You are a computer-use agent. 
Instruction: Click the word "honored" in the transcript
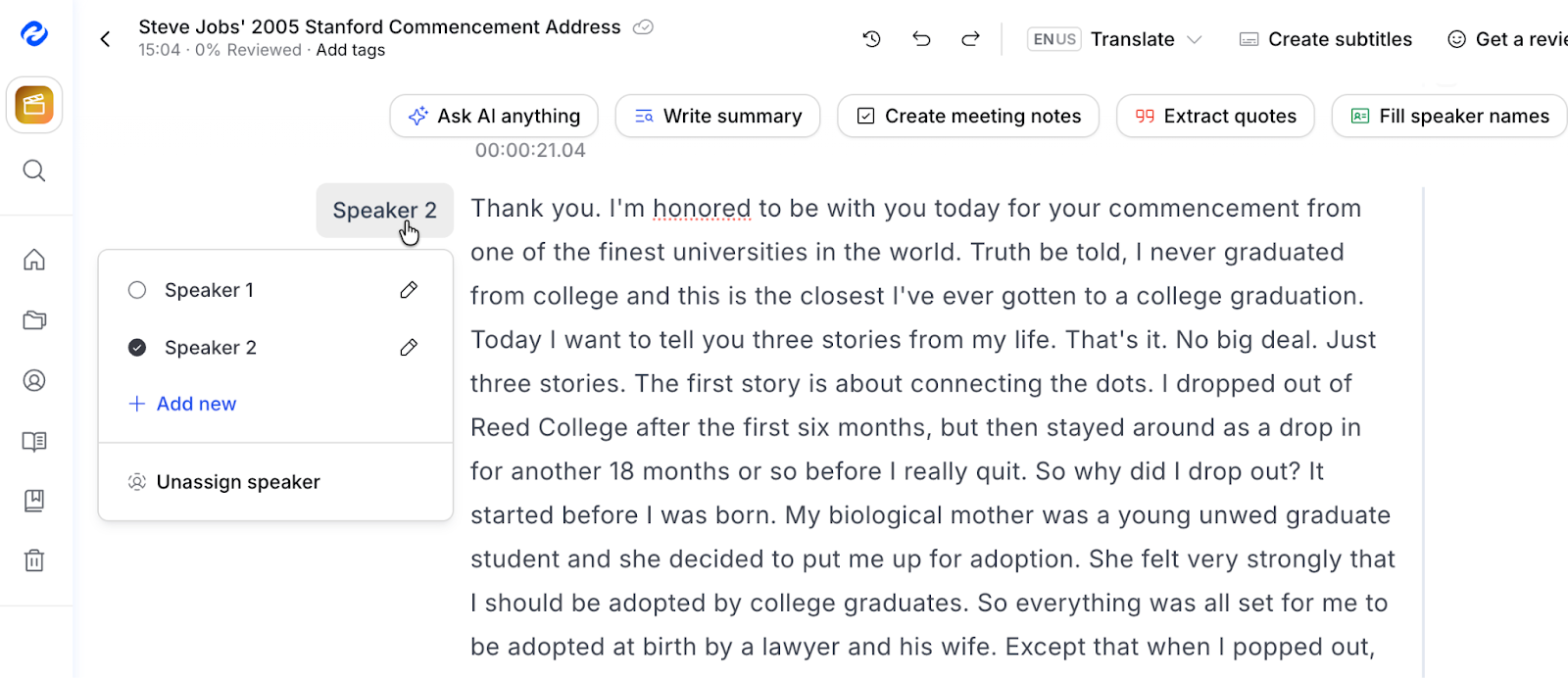point(702,209)
